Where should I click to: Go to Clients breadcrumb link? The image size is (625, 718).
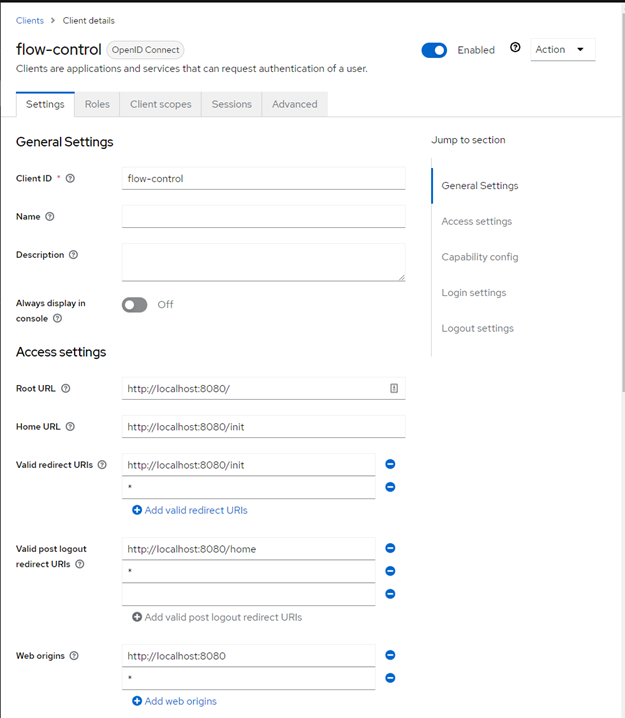(x=30, y=20)
